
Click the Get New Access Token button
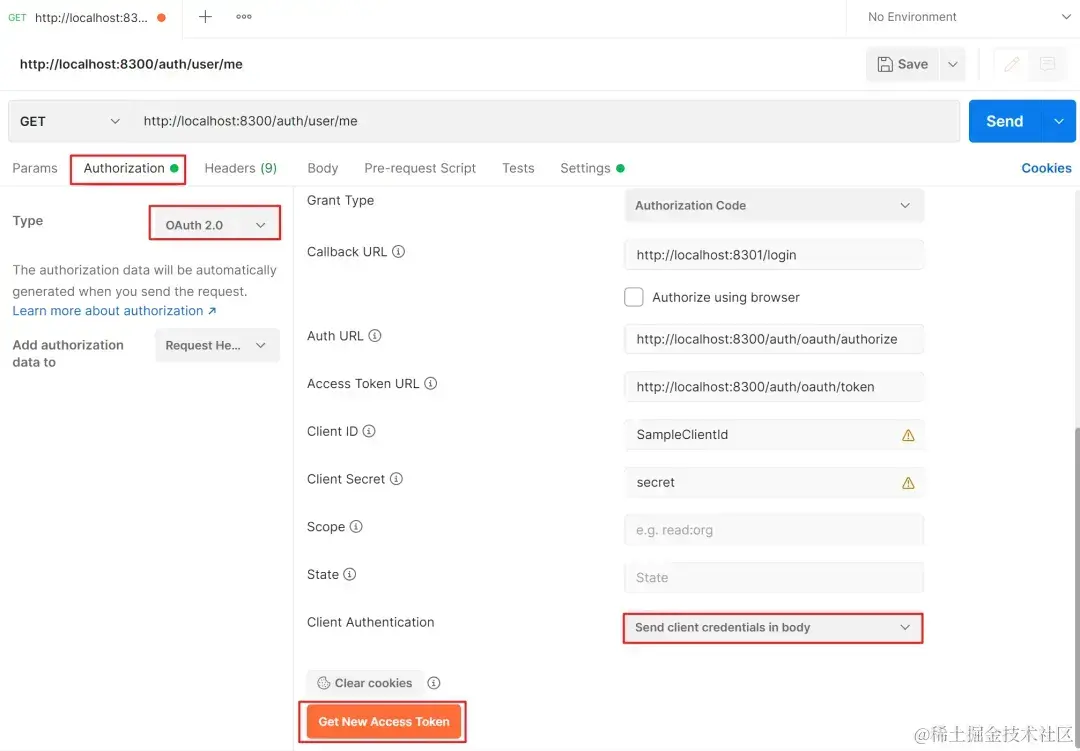pos(382,720)
